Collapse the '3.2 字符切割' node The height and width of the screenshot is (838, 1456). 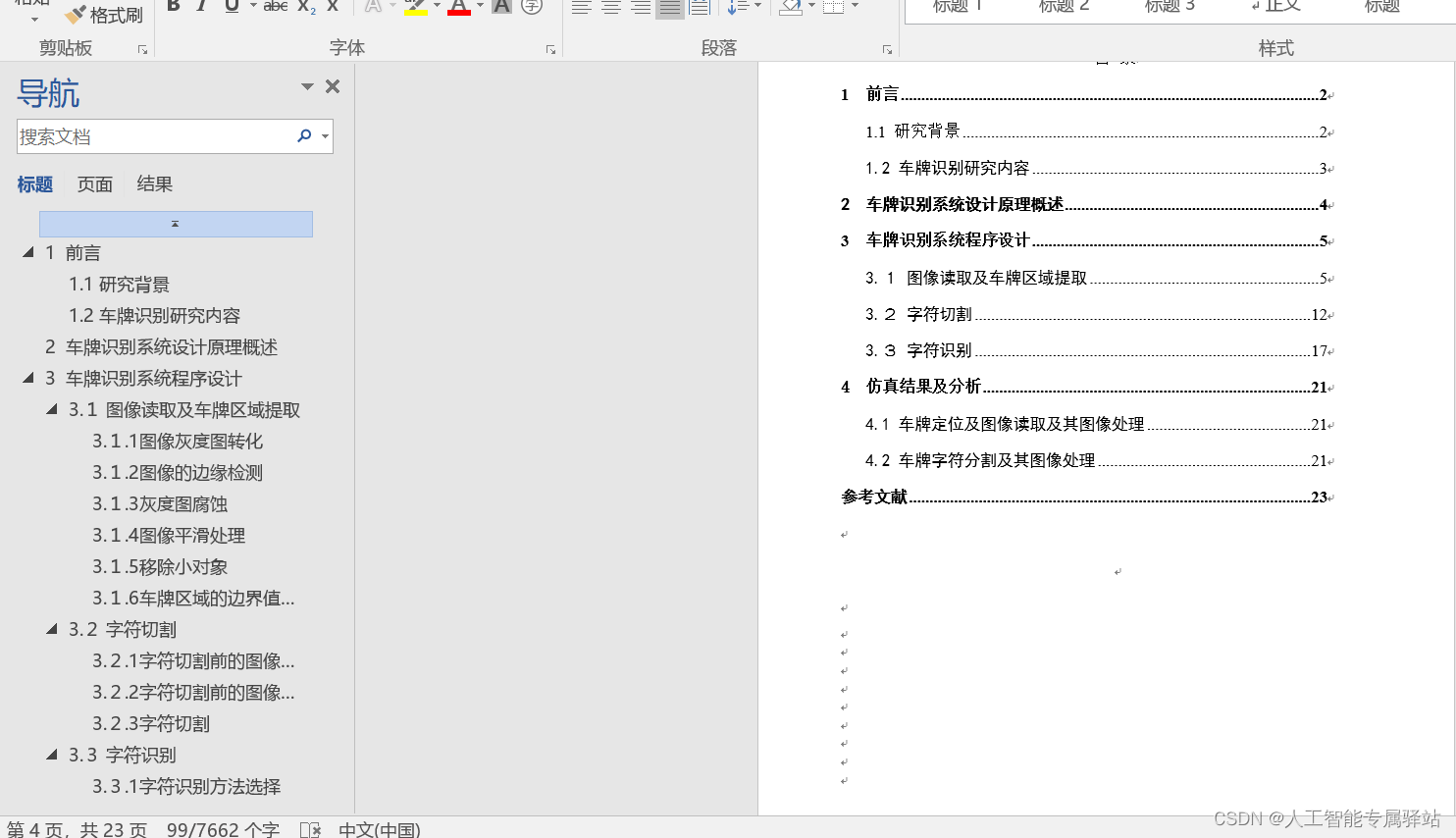[52, 629]
